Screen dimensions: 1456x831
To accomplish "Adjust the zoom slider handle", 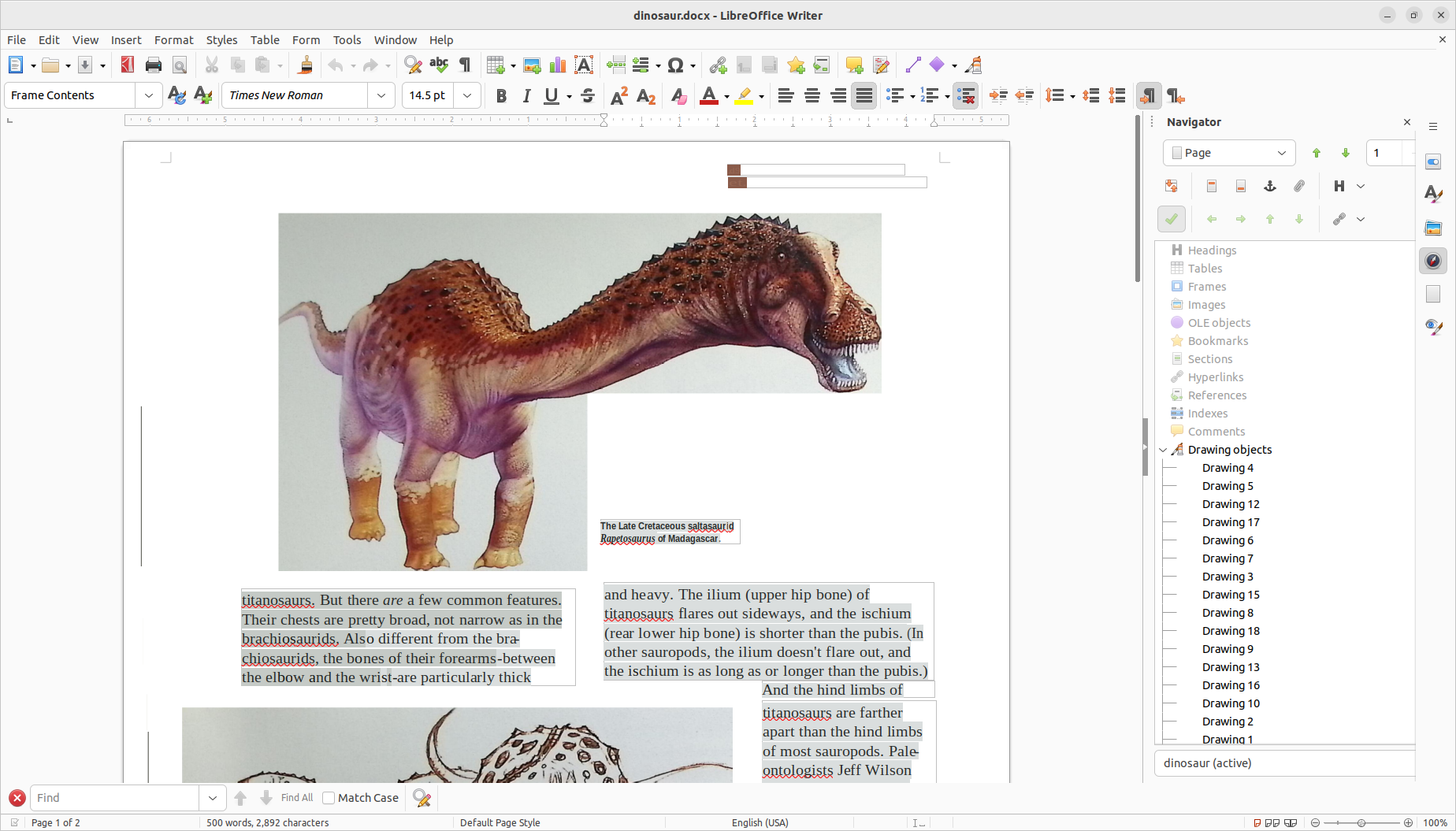I will 1361,822.
